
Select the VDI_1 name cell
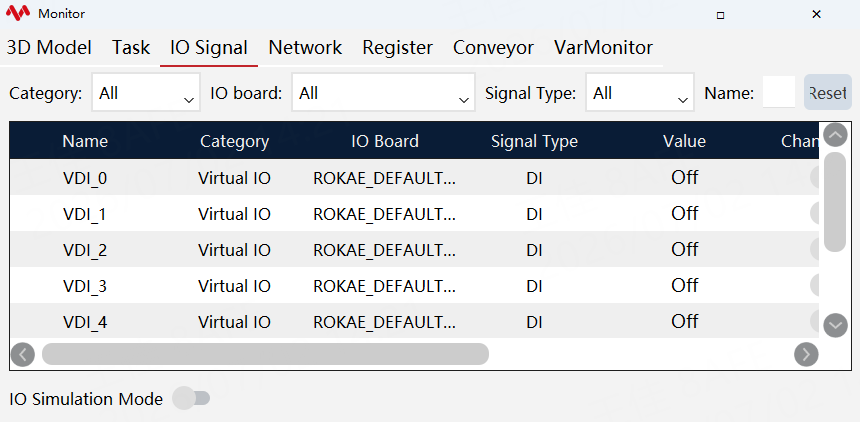(84, 214)
